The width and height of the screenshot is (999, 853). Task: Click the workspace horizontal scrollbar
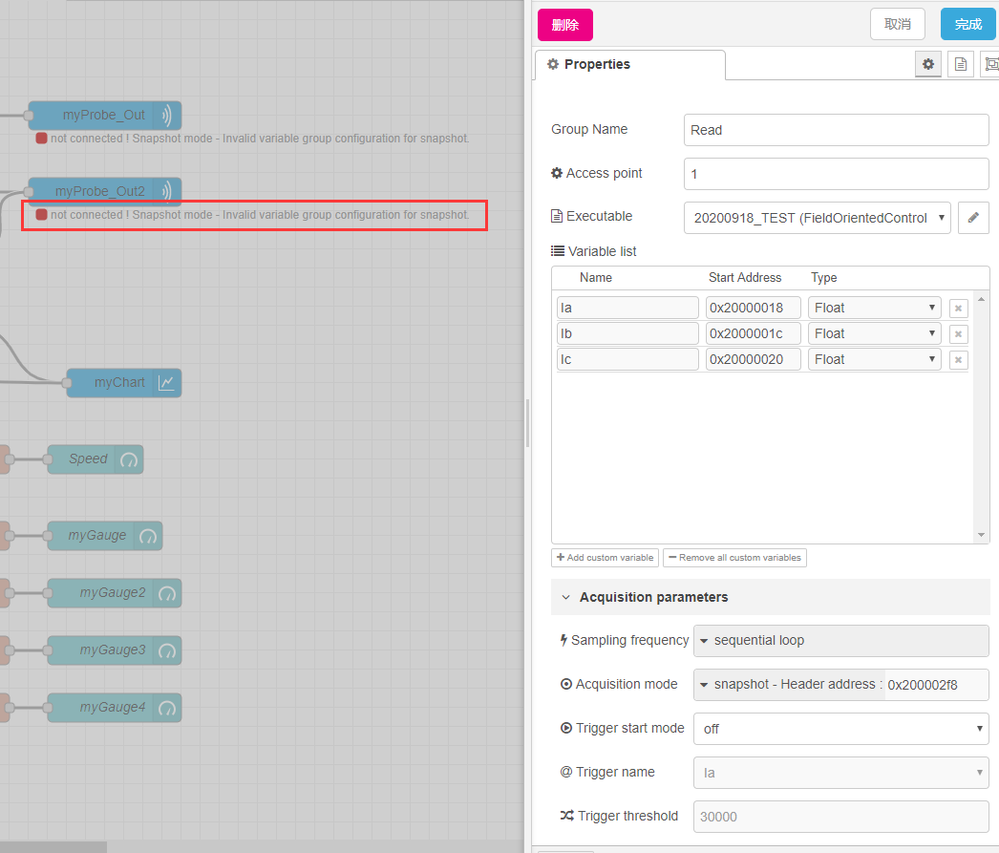(54, 847)
